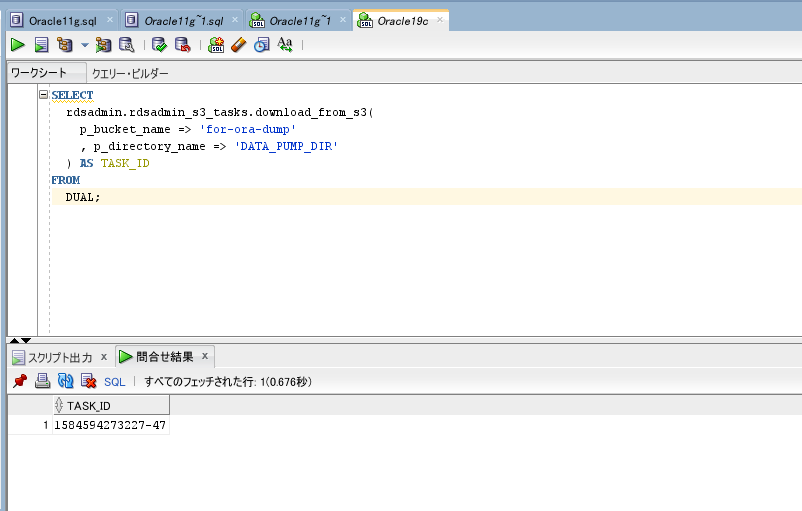802x511 pixels.
Task: Click the Refresh results icon
Action: (65, 381)
